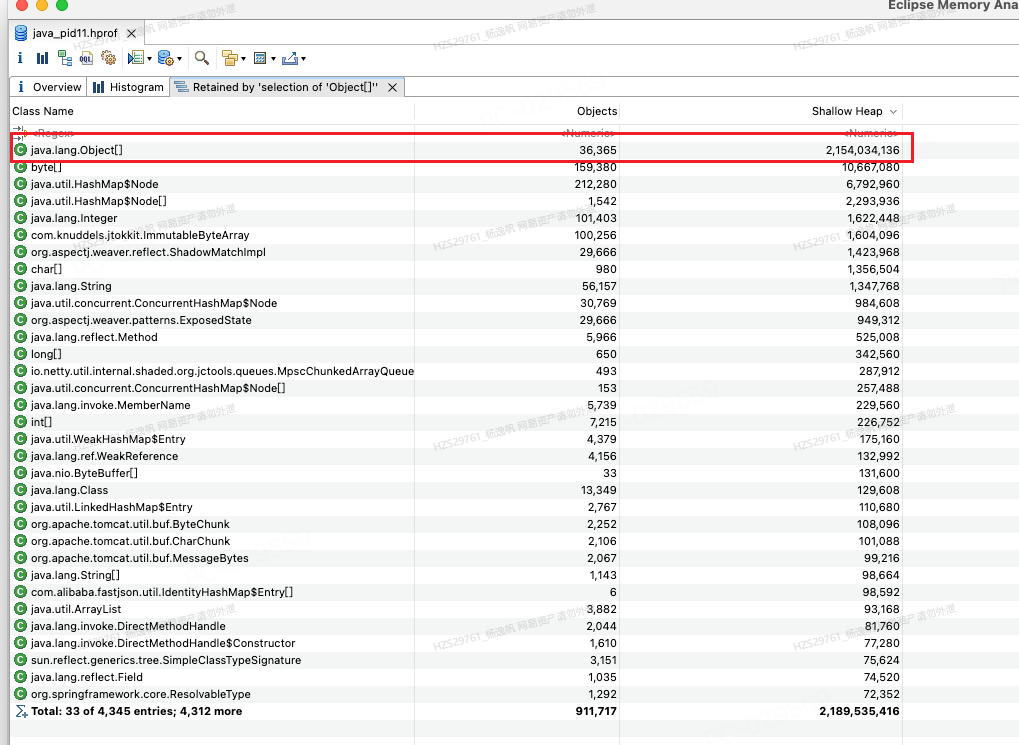
Task: Select the com.alibaba.fastjson IdentityHashMap$Entry[] row
Action: [456, 592]
